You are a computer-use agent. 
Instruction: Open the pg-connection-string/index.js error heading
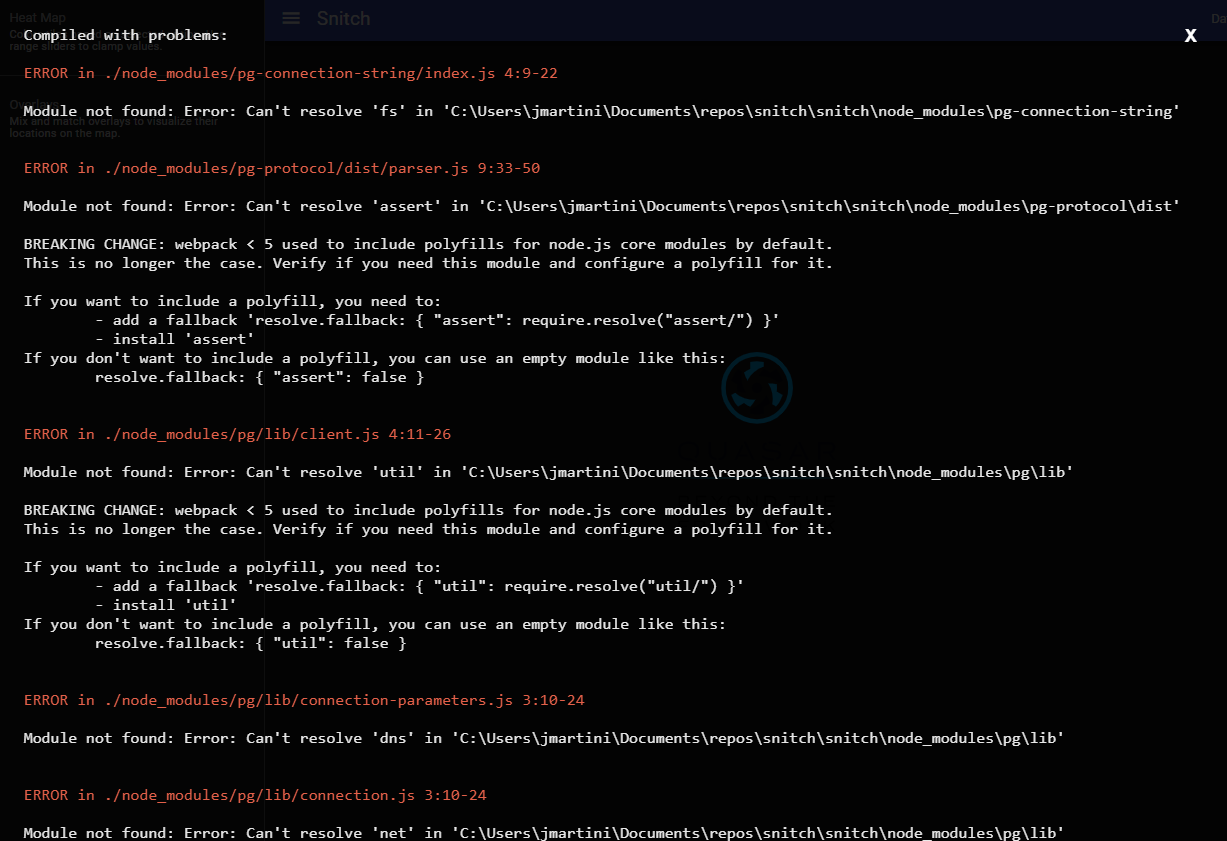pos(290,72)
